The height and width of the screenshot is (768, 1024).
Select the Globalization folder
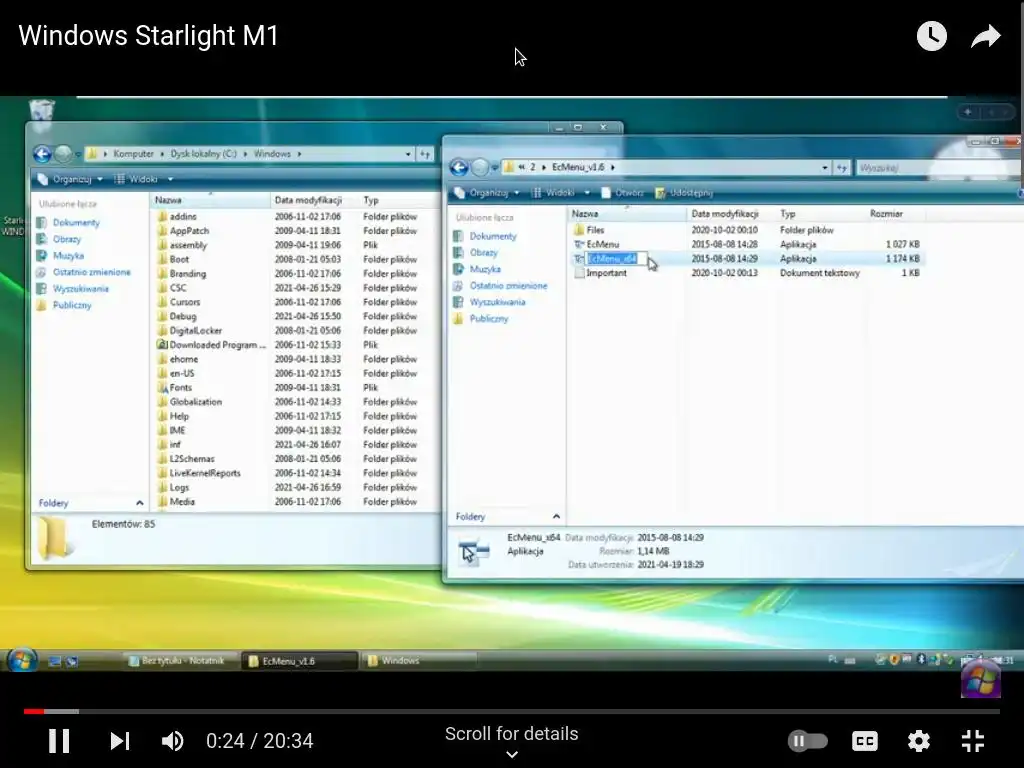[195, 402]
